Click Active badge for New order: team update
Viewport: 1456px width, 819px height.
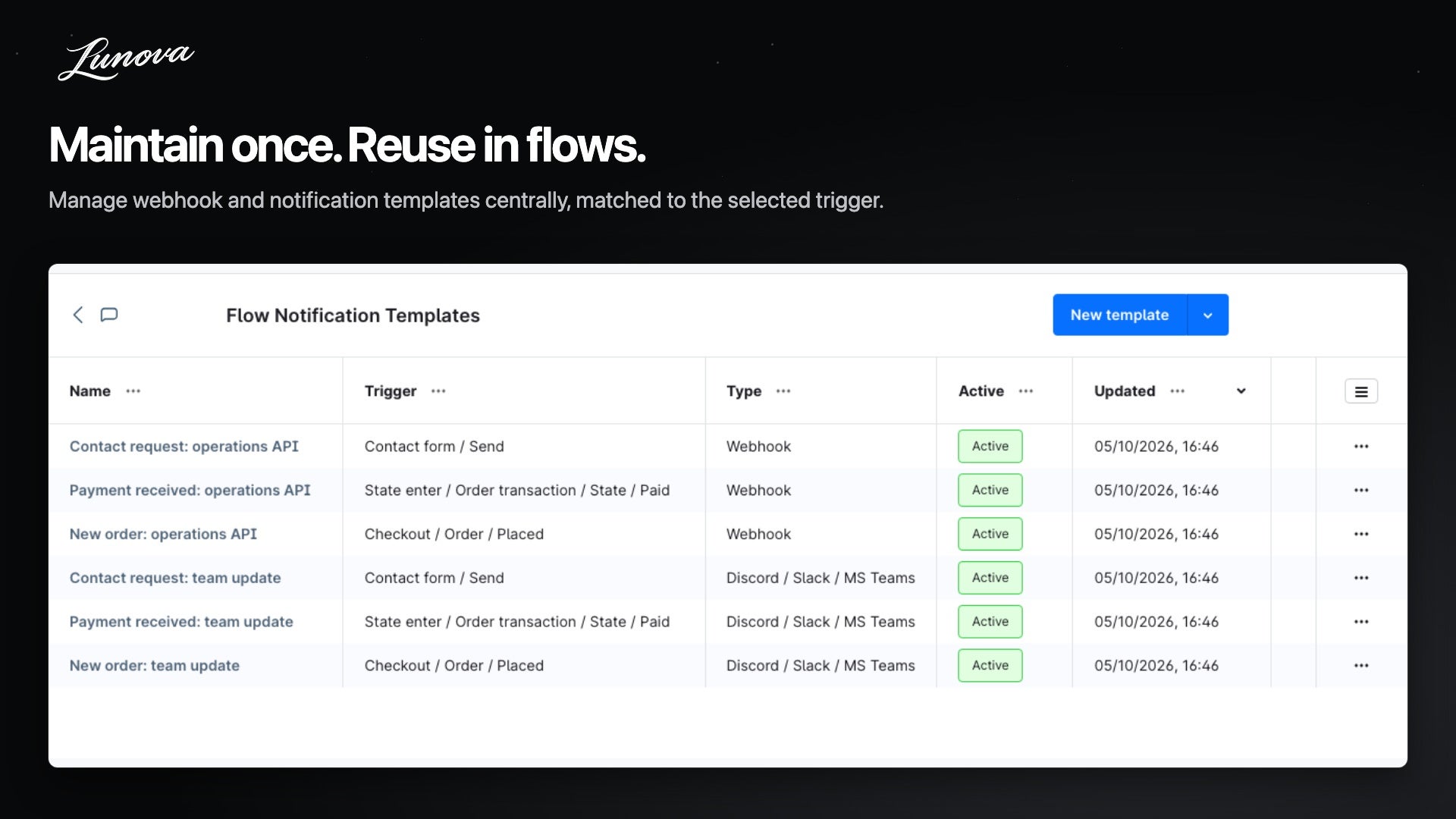[x=990, y=666]
